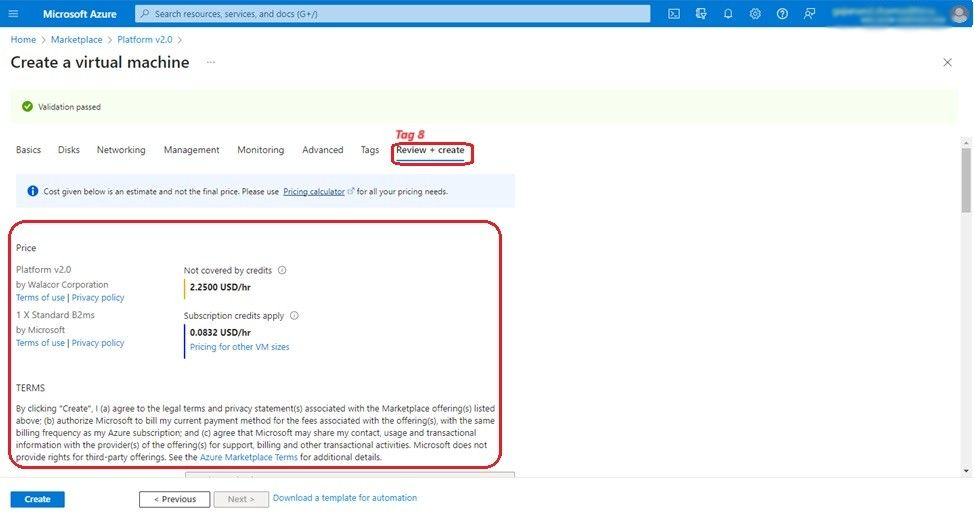Click the Next button
974x522 pixels.
pyautogui.click(x=241, y=499)
